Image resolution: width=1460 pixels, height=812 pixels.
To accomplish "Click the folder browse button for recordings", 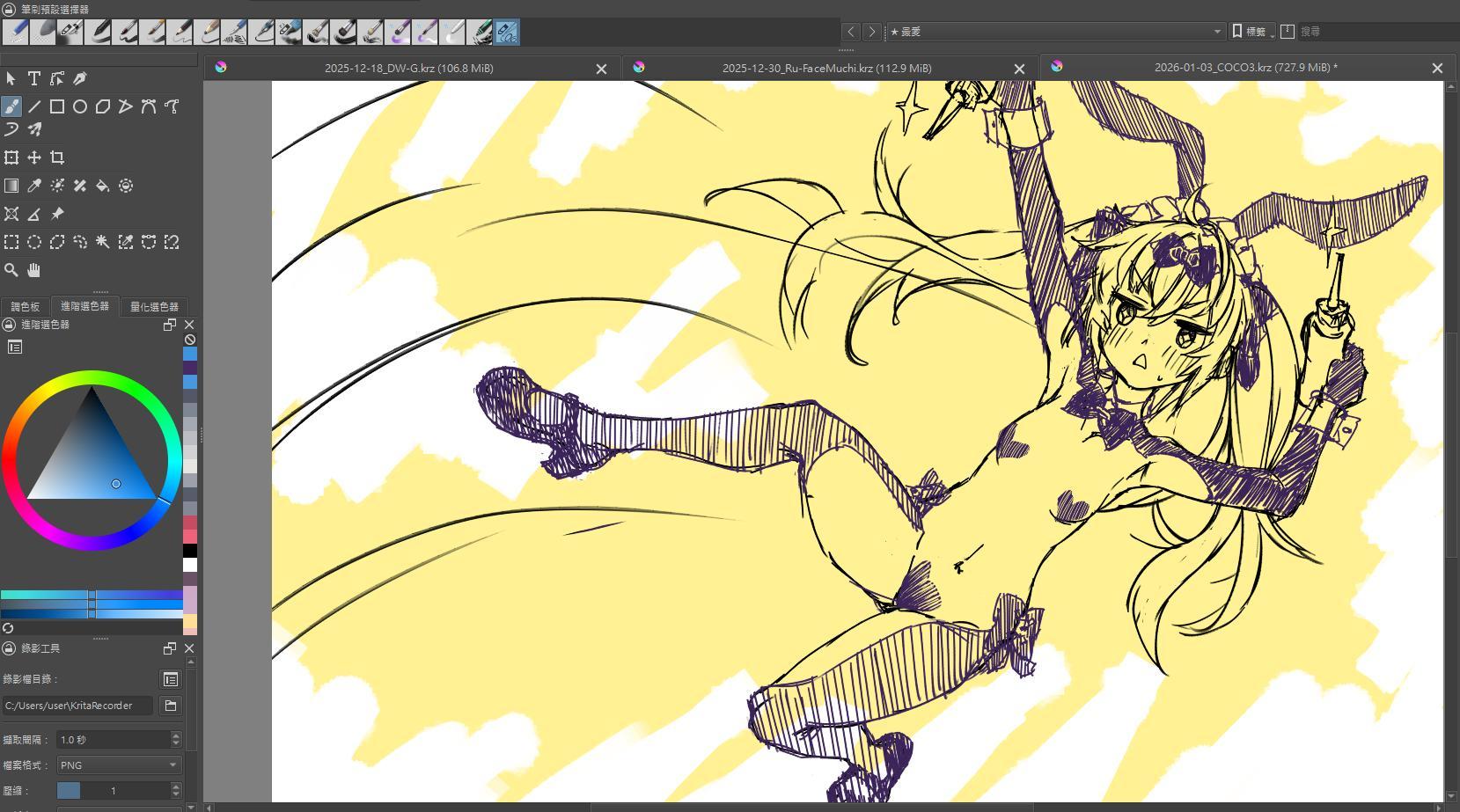I will pos(171,706).
